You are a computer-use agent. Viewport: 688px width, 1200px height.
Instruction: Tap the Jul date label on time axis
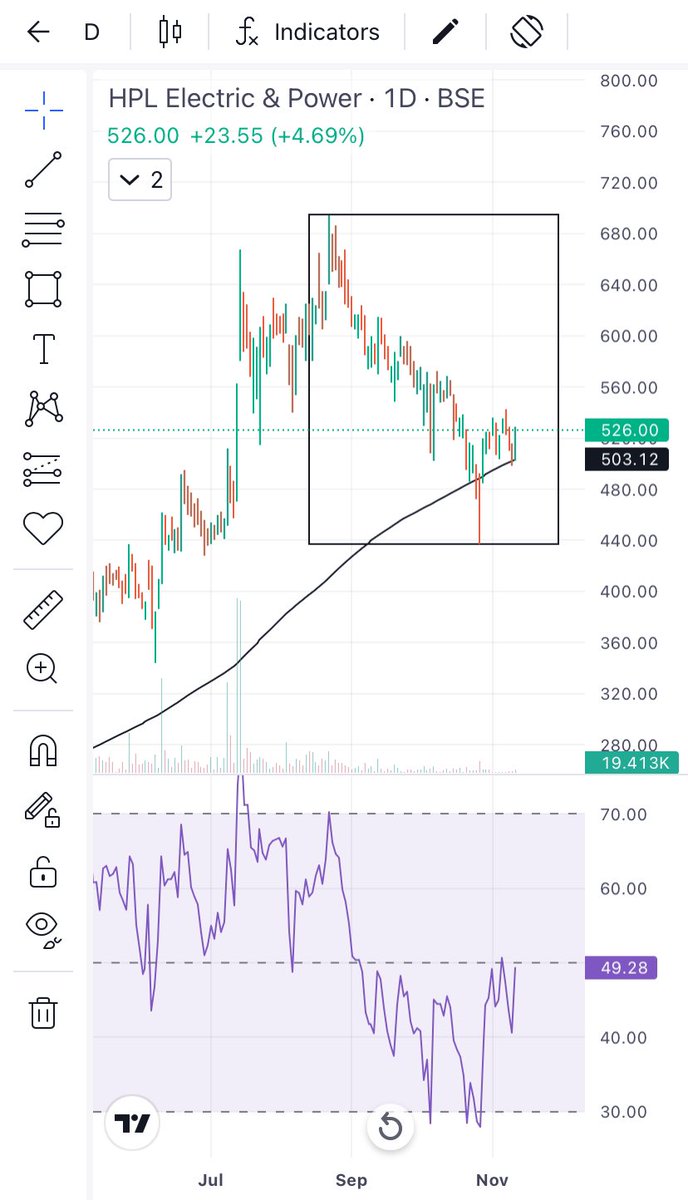point(211,1180)
